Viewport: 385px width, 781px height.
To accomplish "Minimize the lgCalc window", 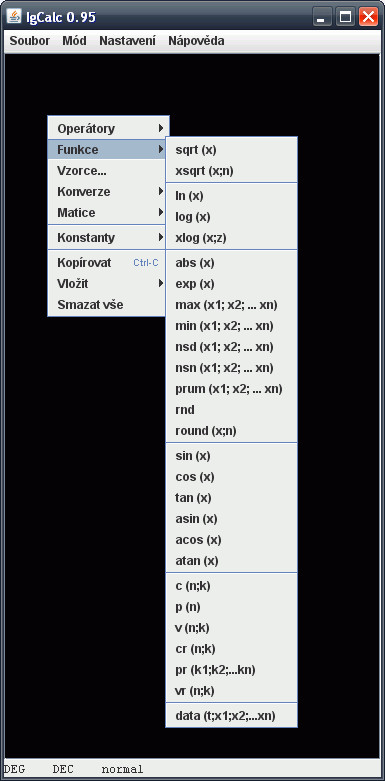I will tap(322, 17).
